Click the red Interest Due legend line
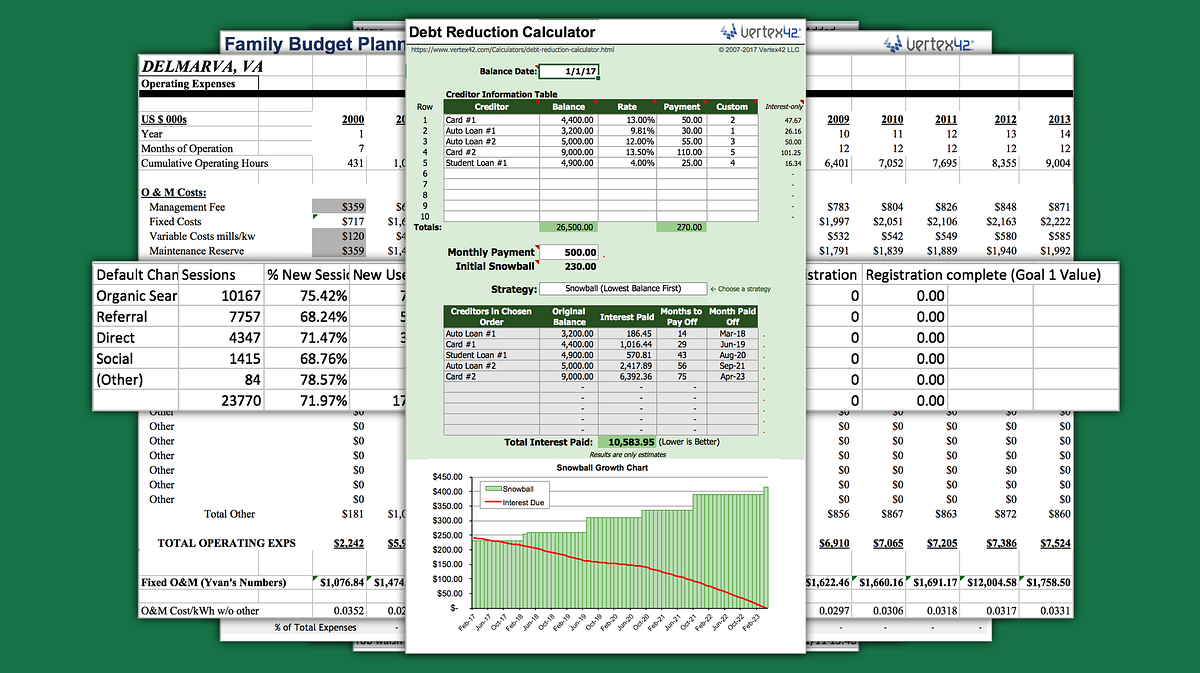1200x673 pixels. point(493,502)
